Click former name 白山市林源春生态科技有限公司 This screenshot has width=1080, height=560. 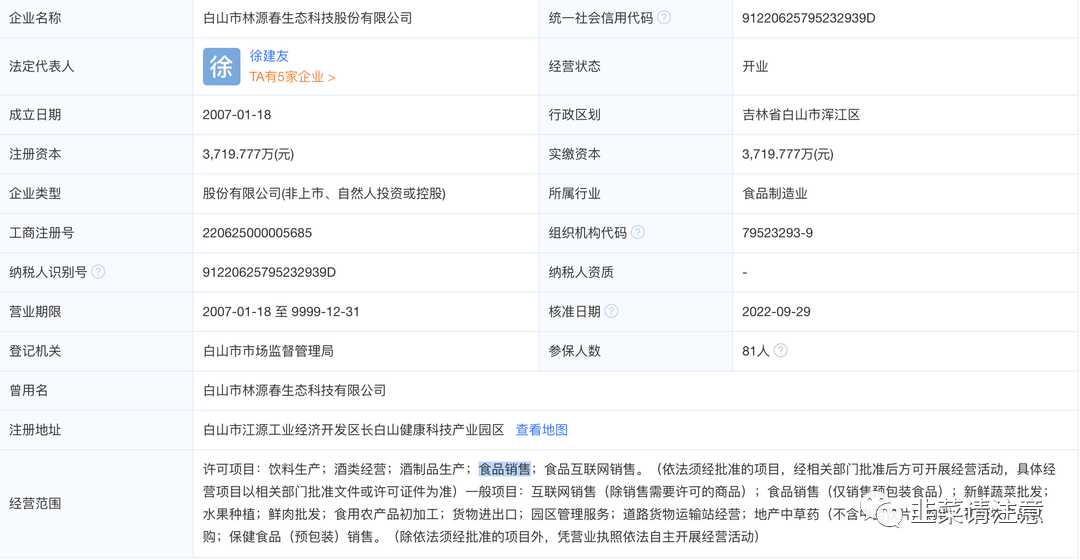pyautogui.click(x=294, y=391)
